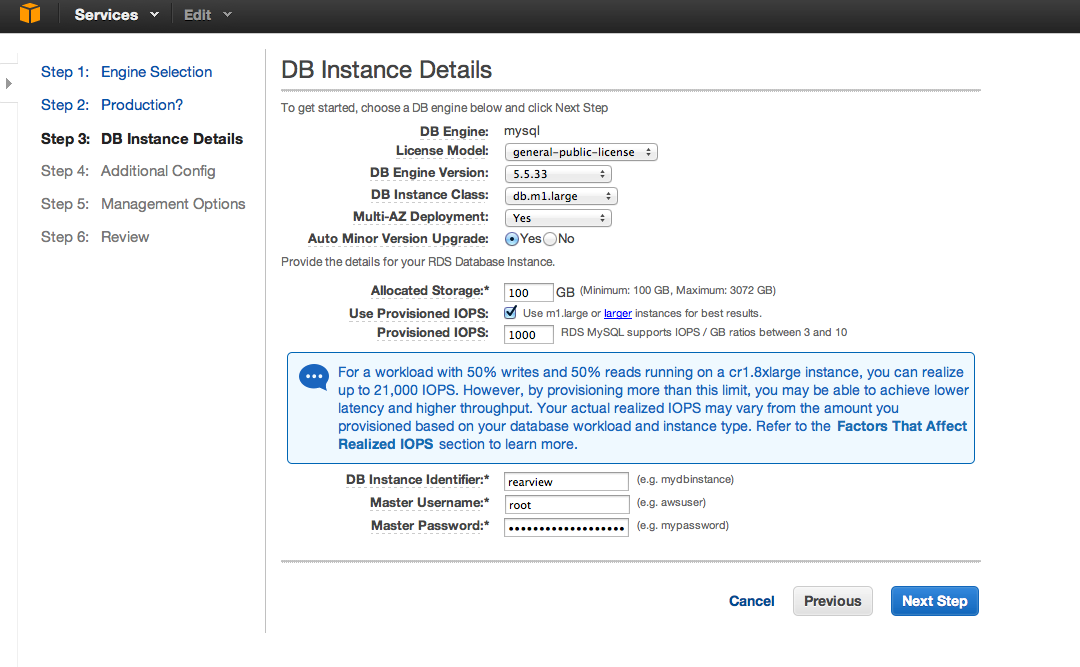Click the Allocated Storage input field
The height and width of the screenshot is (667, 1080).
tap(528, 293)
